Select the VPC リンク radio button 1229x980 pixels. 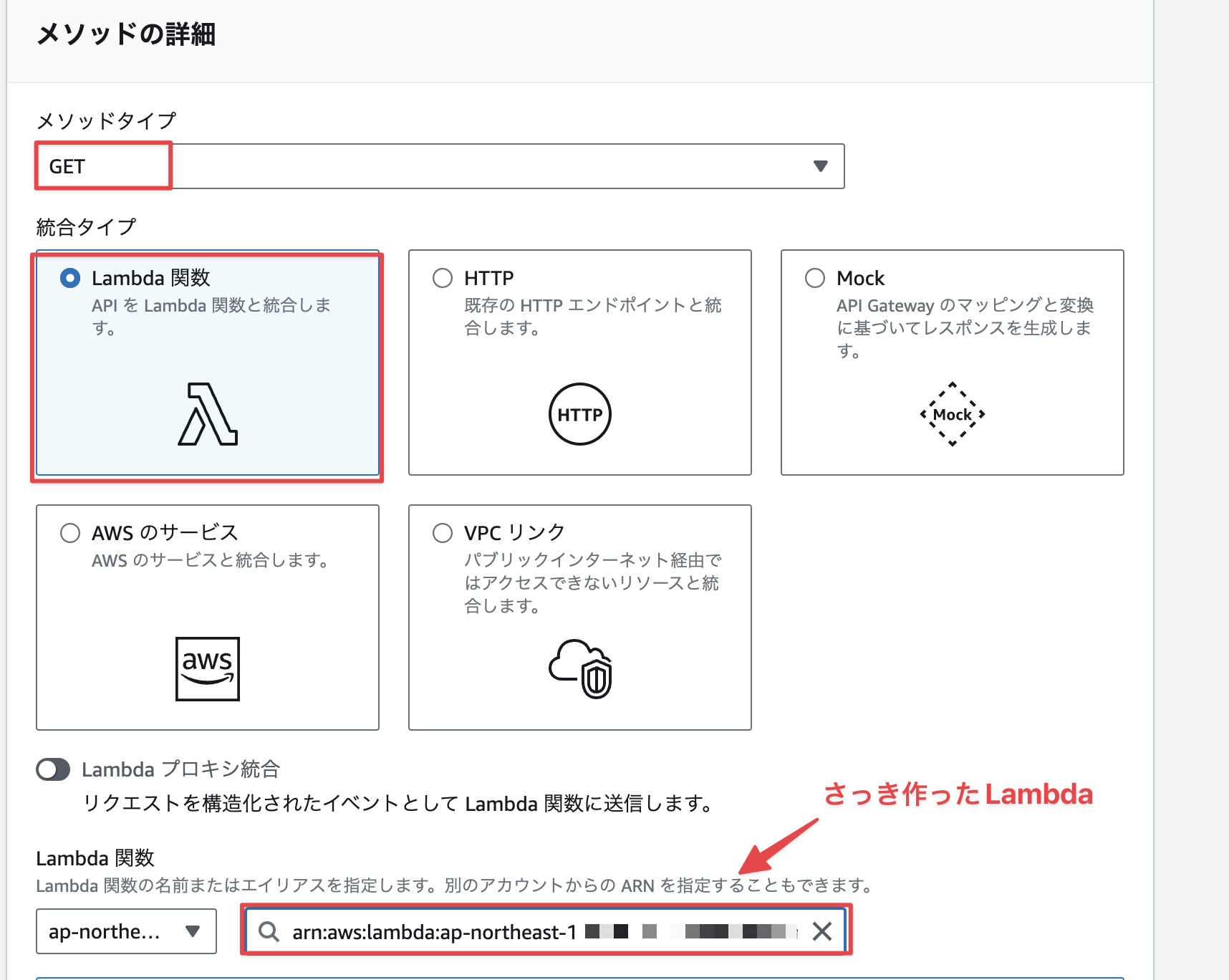coord(443,533)
